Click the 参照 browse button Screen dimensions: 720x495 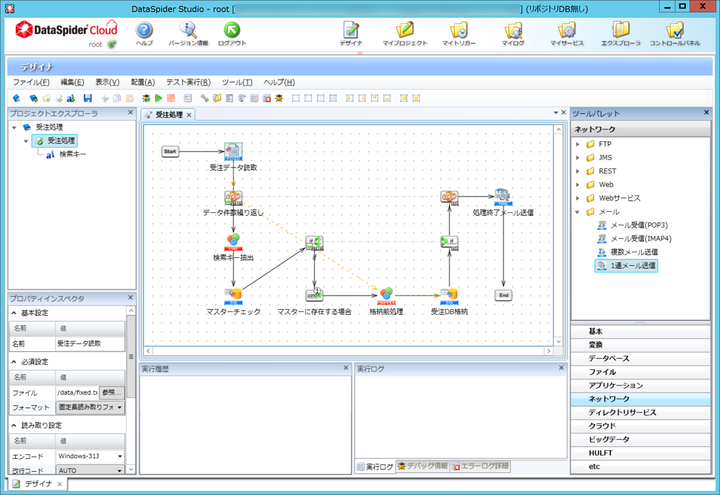tap(112, 392)
